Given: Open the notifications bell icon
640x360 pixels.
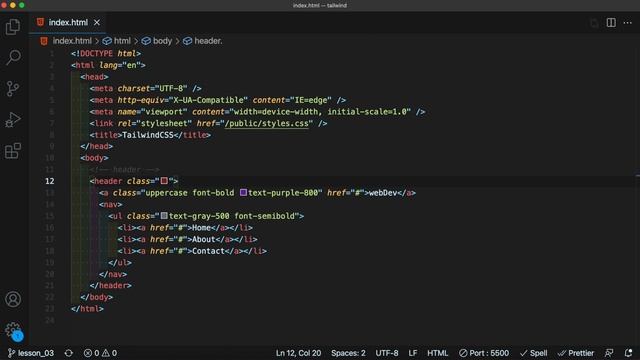Looking at the screenshot, I should [x=628, y=353].
